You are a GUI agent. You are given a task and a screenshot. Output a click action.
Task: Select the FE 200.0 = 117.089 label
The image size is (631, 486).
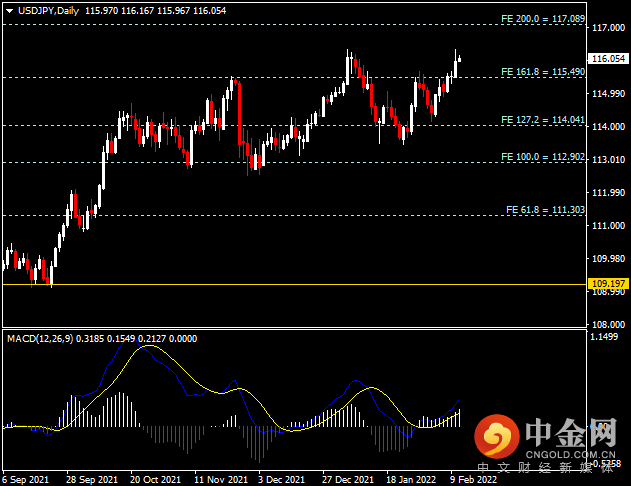point(541,19)
